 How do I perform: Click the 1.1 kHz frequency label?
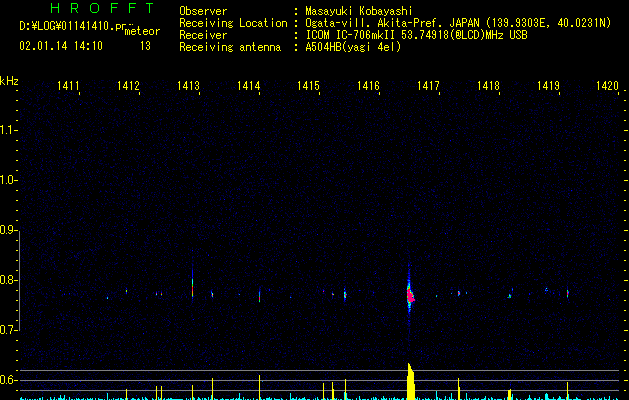tap(8, 130)
